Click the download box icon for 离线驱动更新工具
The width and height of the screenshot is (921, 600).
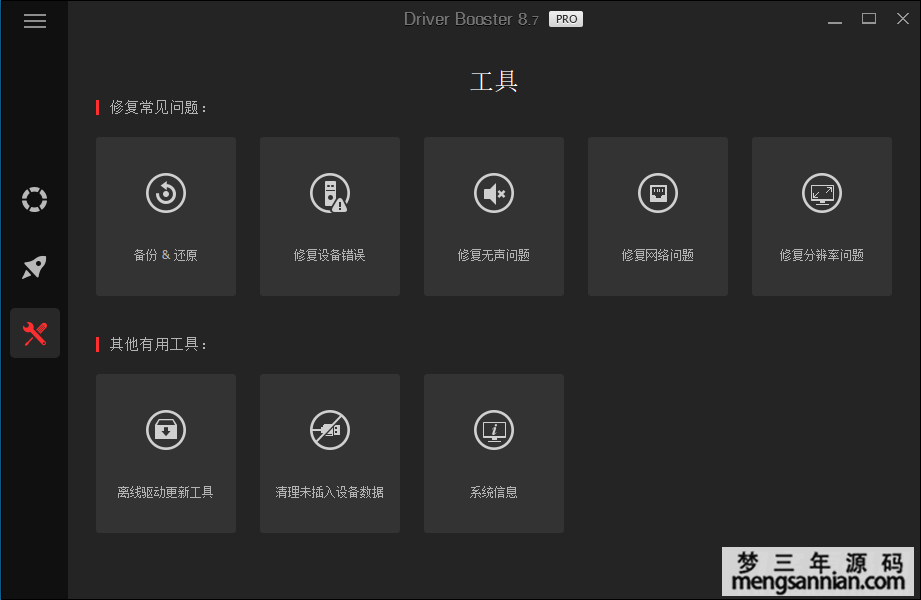(166, 430)
